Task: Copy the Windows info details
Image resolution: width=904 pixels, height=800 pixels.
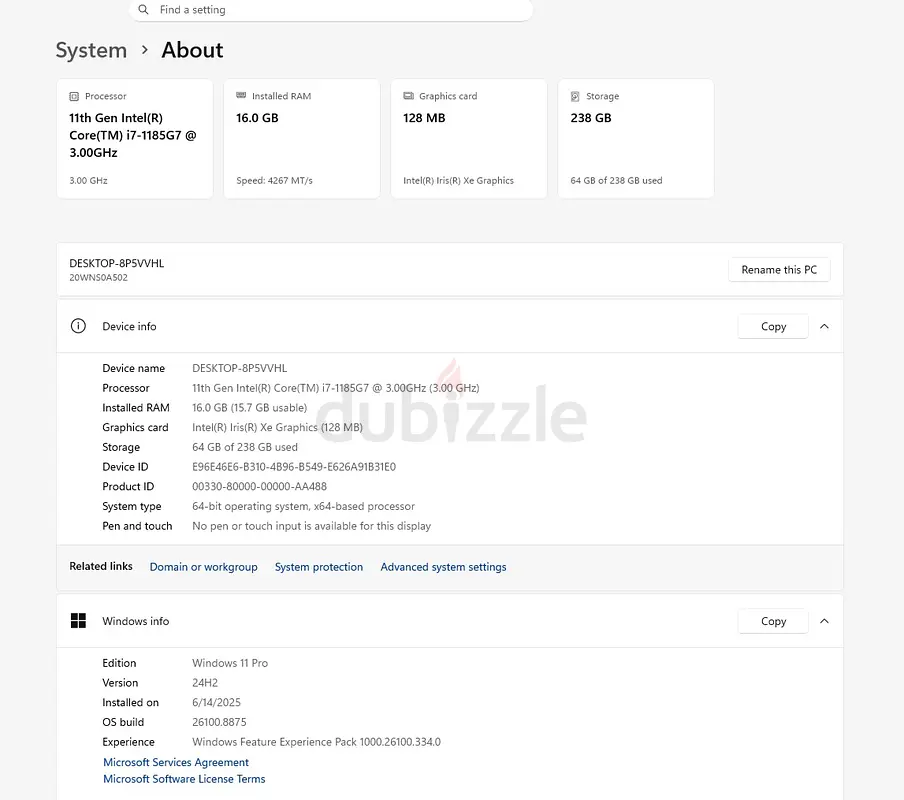Action: coord(773,621)
